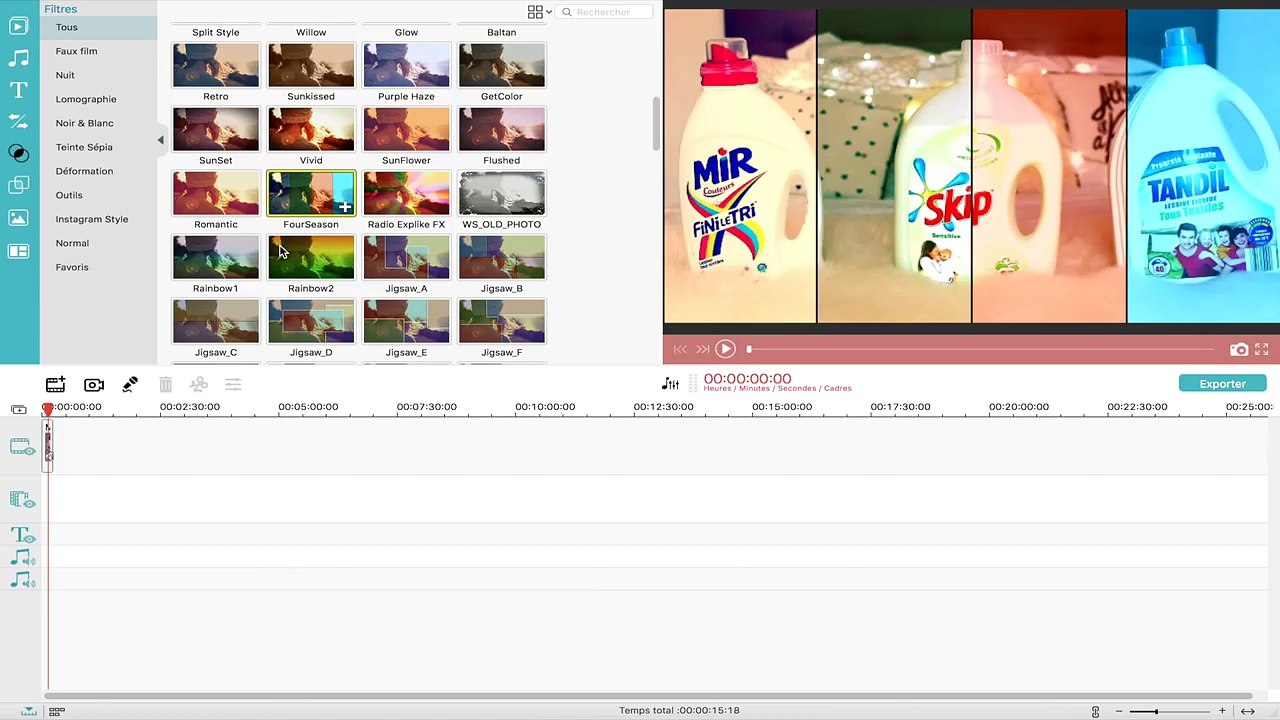This screenshot has height=720, width=1280.
Task: Collapse the filter category panel arrow
Action: 160,140
